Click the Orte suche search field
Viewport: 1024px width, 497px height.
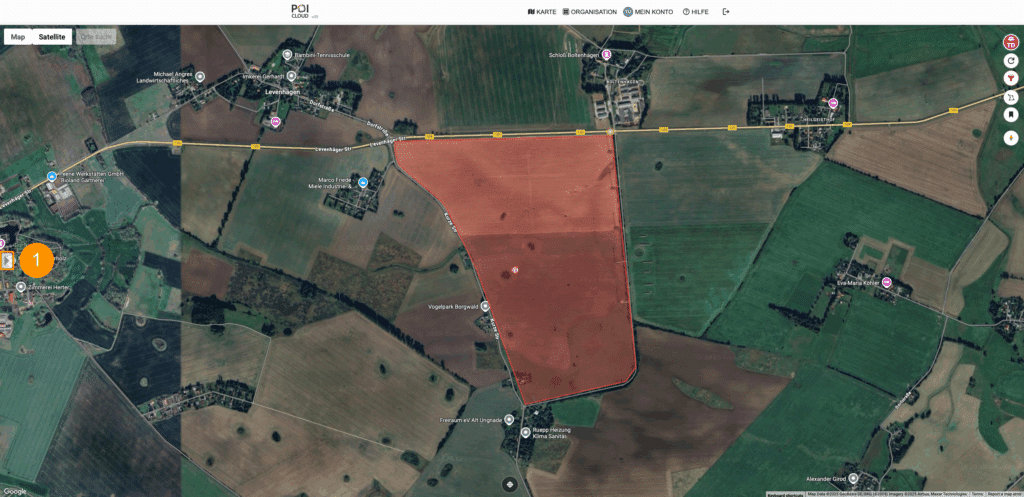97,36
